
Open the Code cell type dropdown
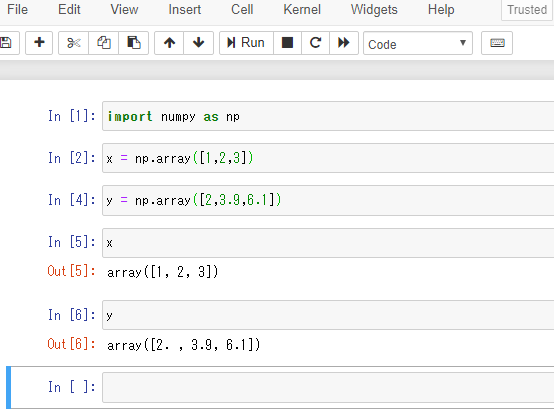click(x=418, y=43)
